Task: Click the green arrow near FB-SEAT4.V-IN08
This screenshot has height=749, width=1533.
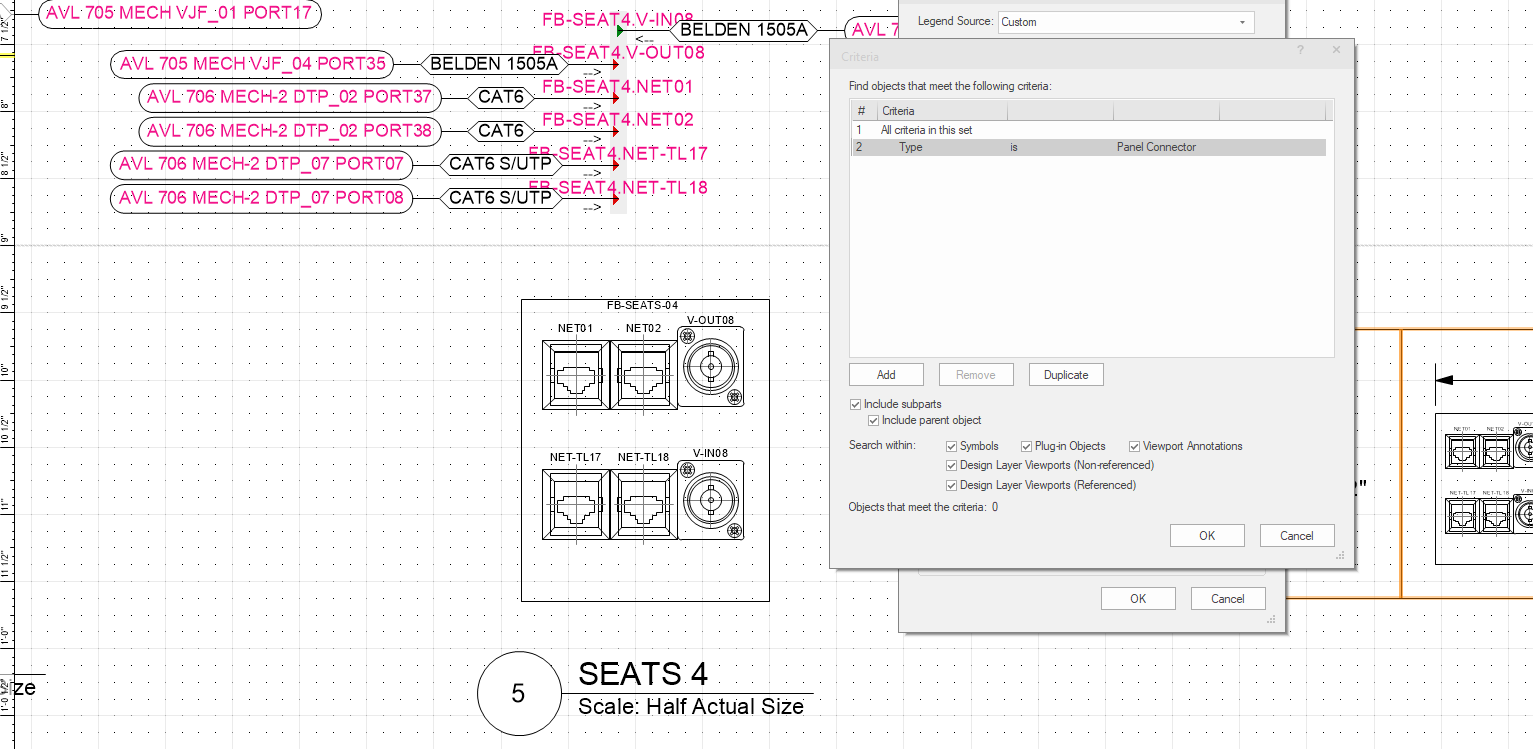Action: click(620, 33)
